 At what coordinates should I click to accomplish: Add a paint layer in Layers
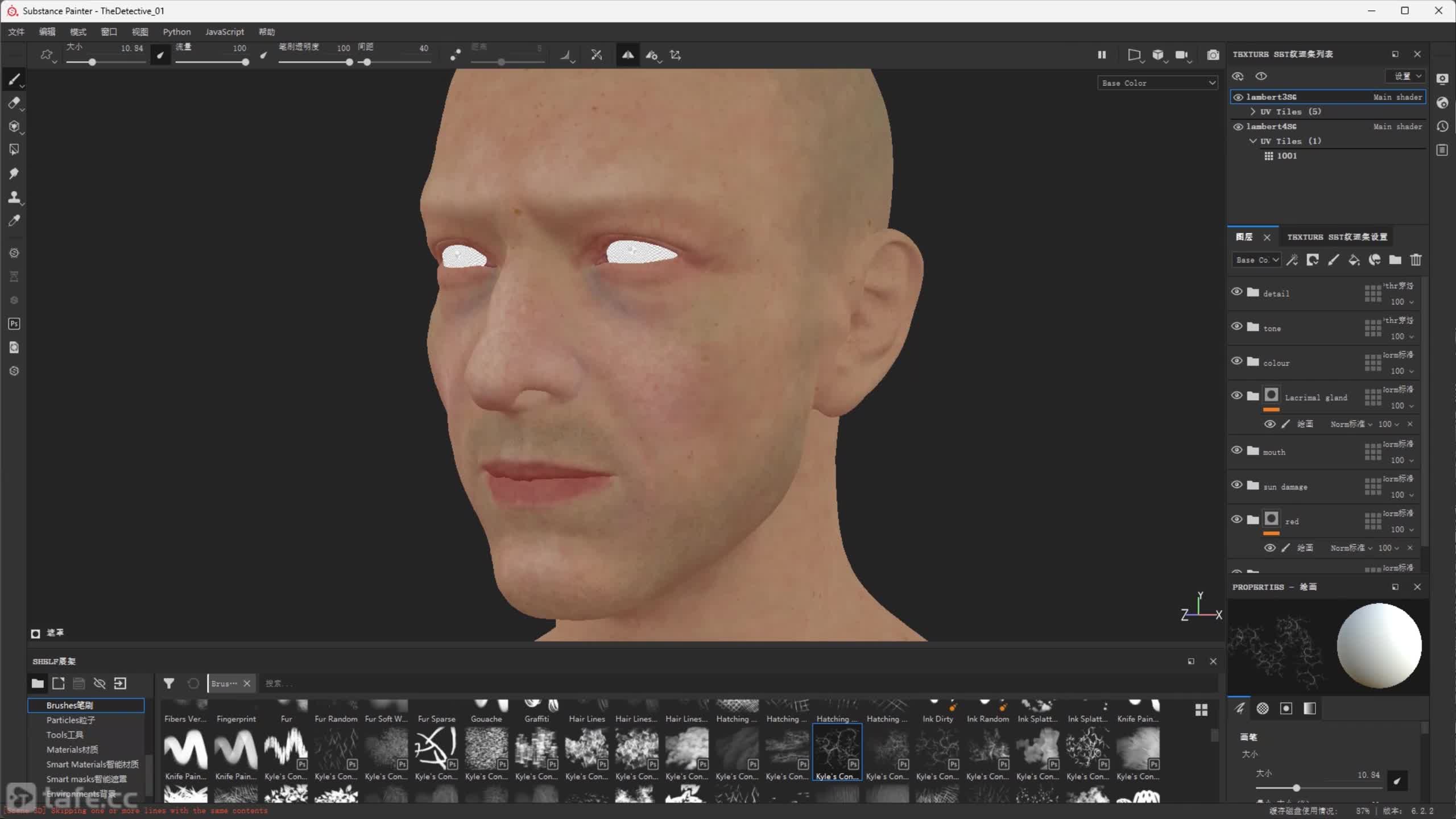(x=1334, y=260)
